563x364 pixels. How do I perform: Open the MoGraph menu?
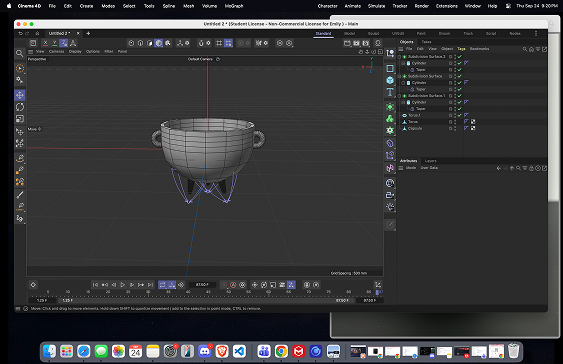[x=234, y=6]
